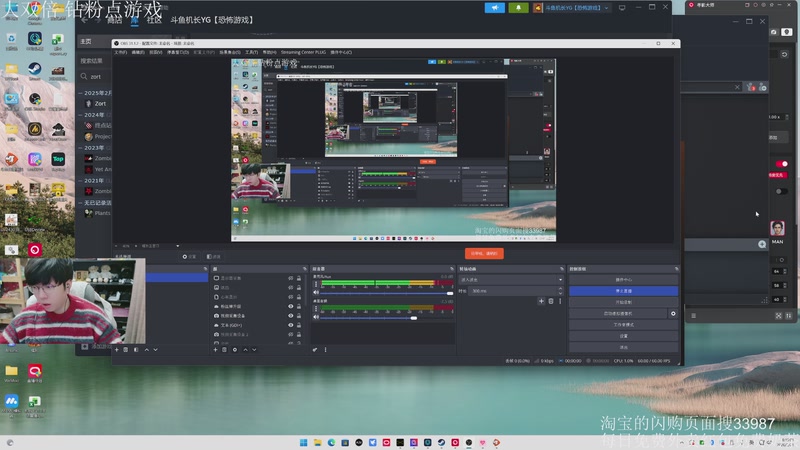Click studio mode button in controls
The image size is (800, 450).
tap(623, 324)
